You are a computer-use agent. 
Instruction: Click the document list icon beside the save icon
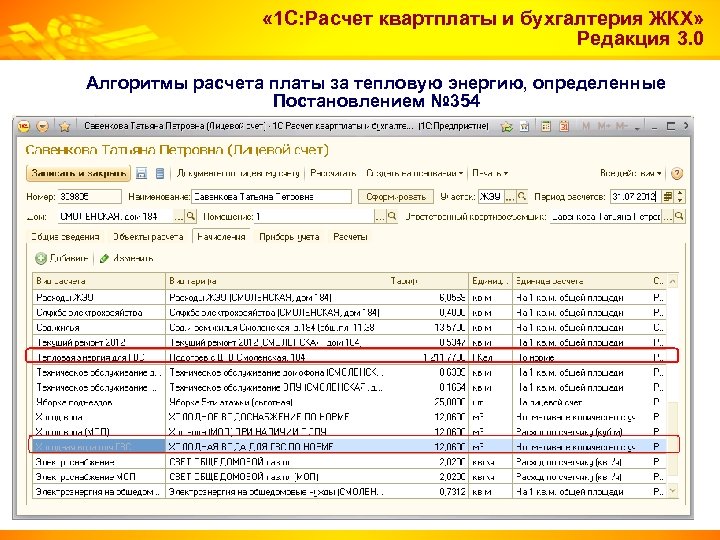click(x=160, y=173)
